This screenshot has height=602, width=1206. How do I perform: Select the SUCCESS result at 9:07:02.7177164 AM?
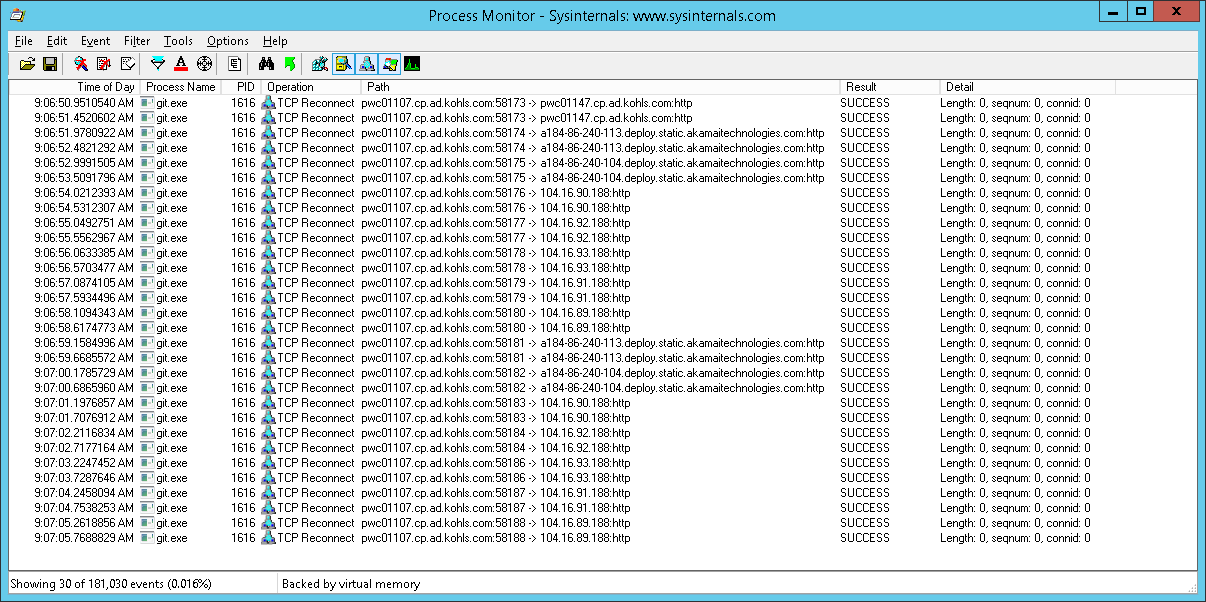point(865,448)
